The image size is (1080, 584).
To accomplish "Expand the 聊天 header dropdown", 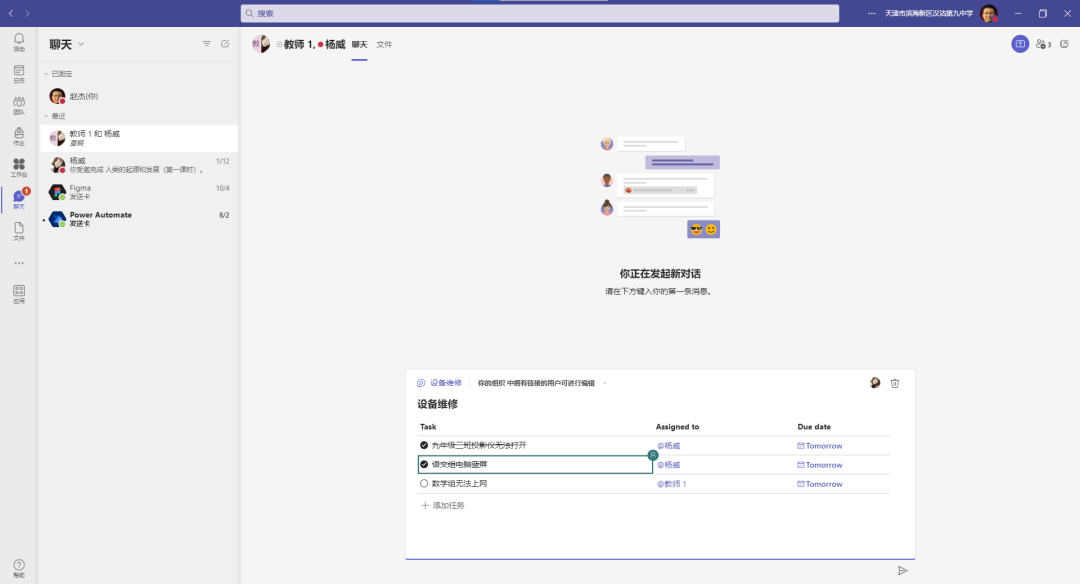I will pos(79,43).
